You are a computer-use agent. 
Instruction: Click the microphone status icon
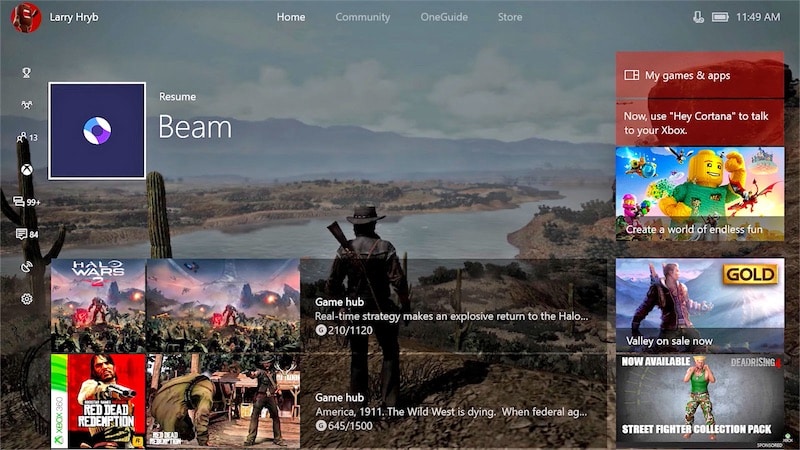click(x=698, y=17)
